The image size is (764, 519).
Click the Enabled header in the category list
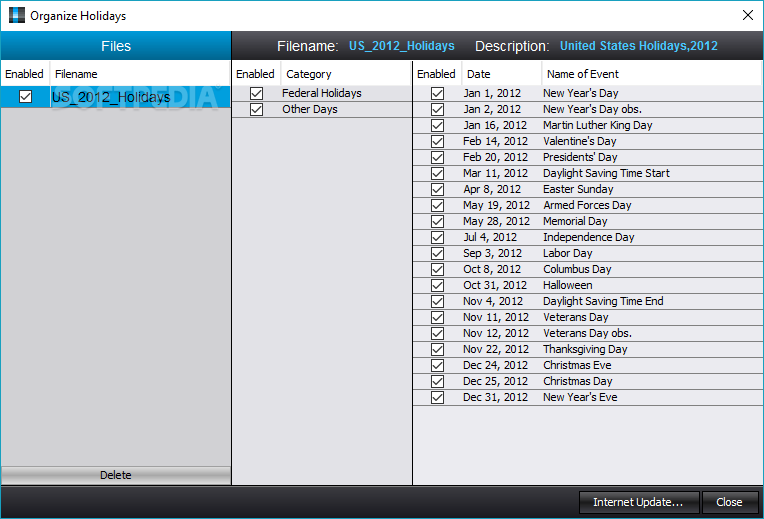pyautogui.click(x=256, y=74)
